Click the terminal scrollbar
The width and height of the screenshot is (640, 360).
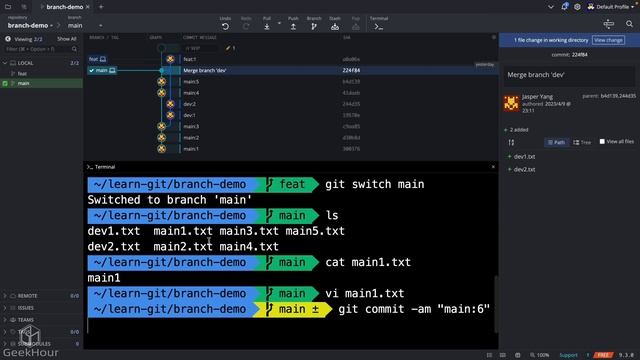(496, 304)
